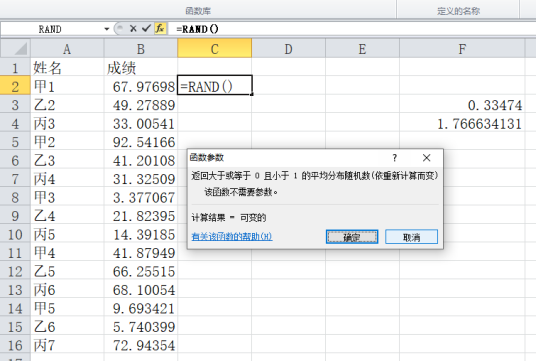Click the 取消 button
Viewport: 536px width, 361px height.
coord(412,237)
